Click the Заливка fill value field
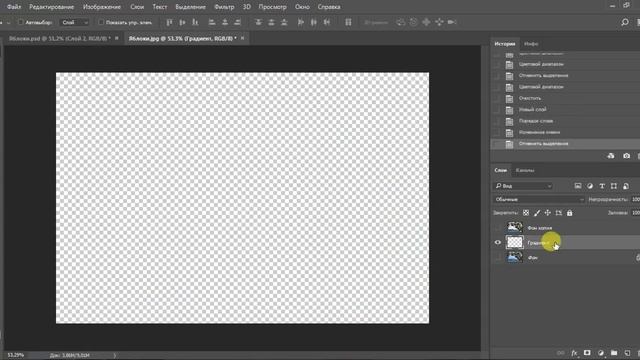This screenshot has height=360, width=640. click(x=636, y=213)
